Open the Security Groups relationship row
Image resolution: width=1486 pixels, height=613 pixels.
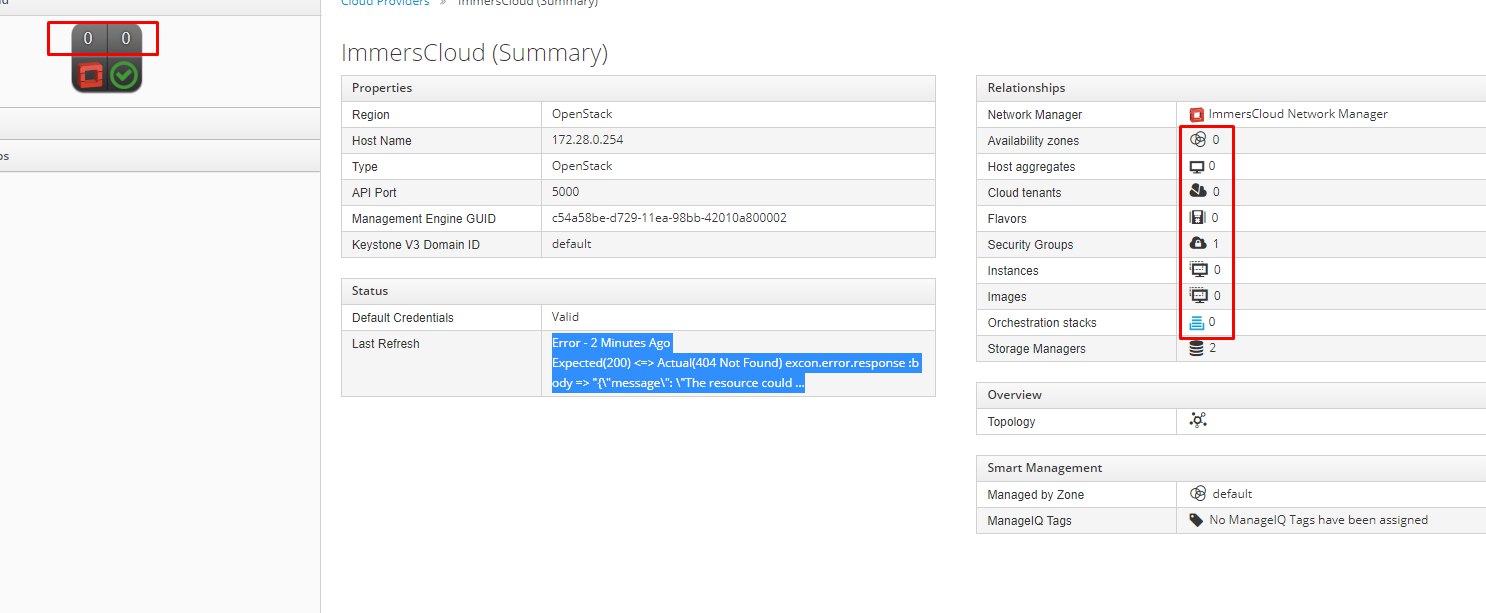point(1231,245)
